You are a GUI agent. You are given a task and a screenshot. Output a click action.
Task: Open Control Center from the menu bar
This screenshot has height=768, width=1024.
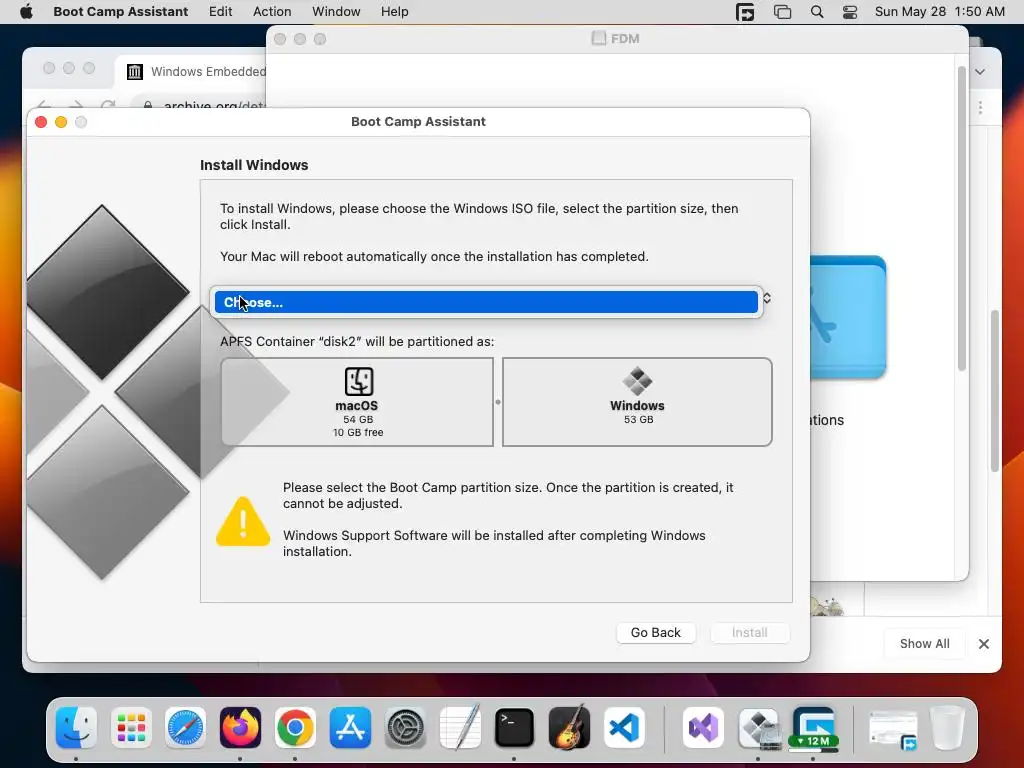(x=850, y=12)
